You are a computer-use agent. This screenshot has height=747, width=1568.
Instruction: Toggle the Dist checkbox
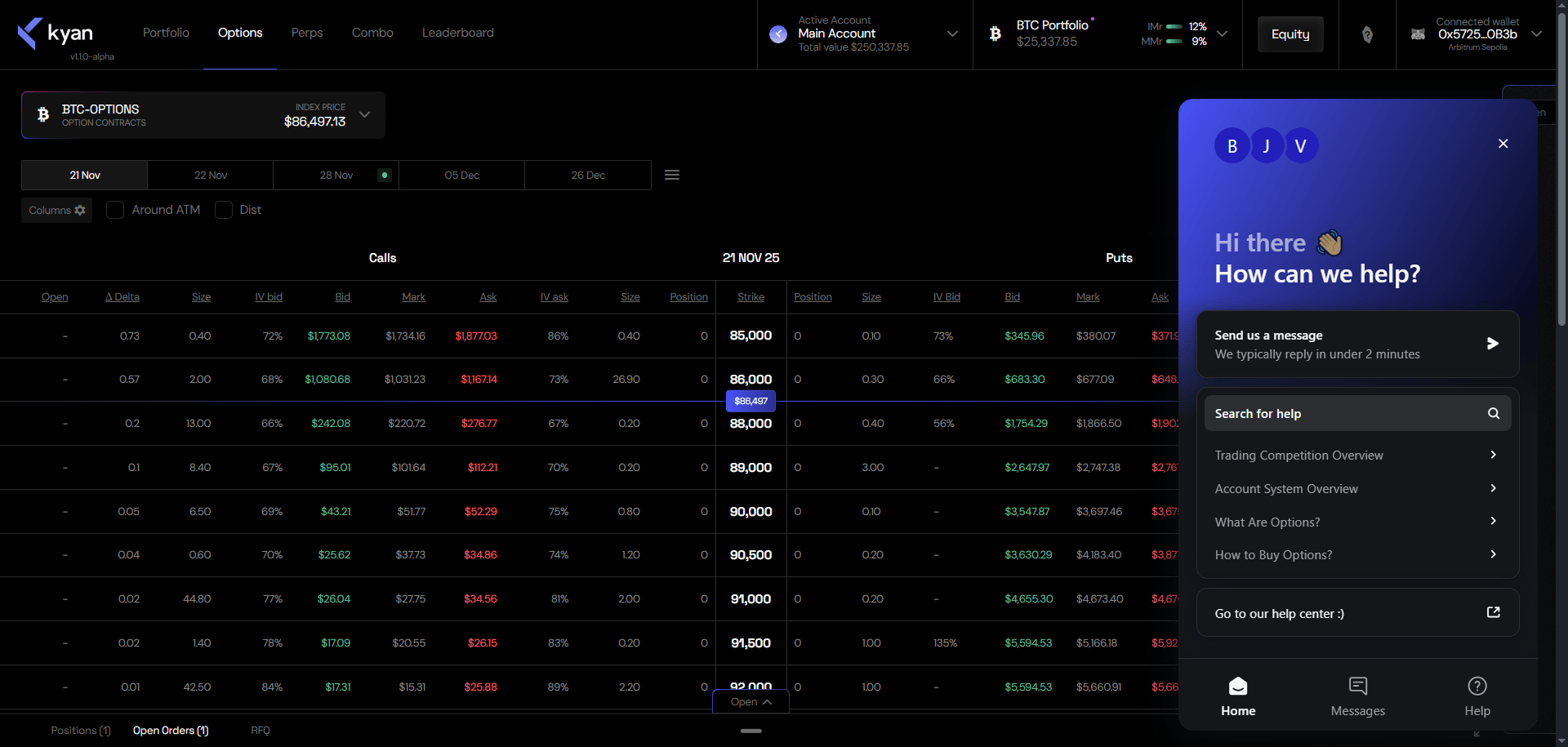coord(224,210)
